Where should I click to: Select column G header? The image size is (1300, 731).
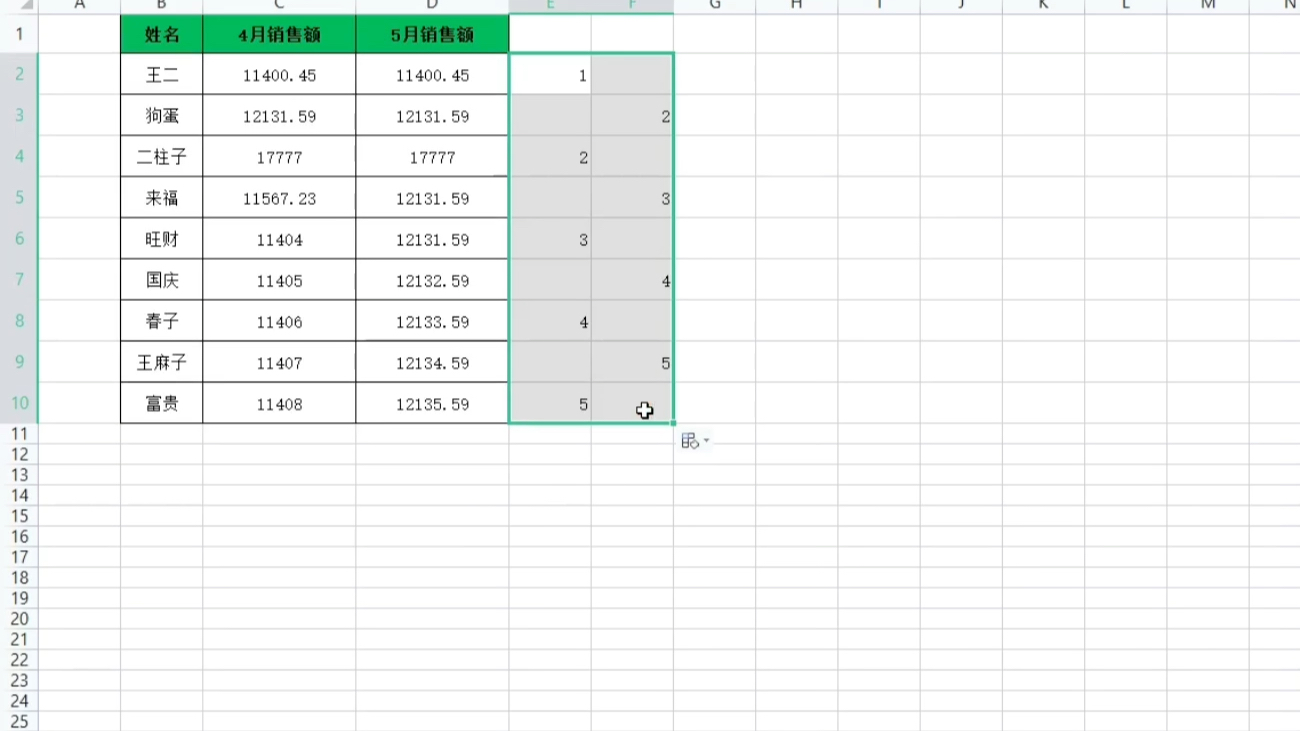(714, 6)
